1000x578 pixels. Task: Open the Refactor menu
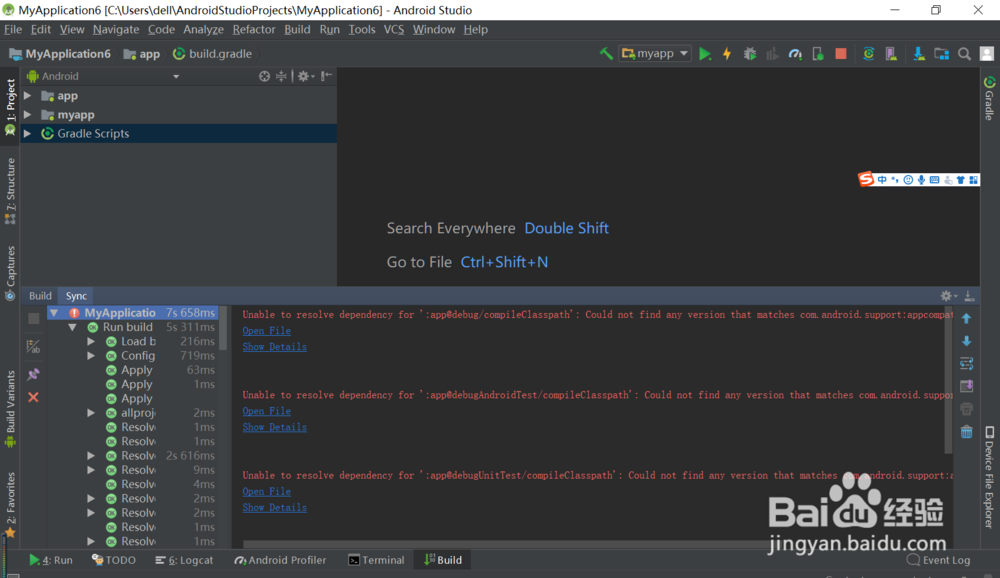[x=253, y=29]
